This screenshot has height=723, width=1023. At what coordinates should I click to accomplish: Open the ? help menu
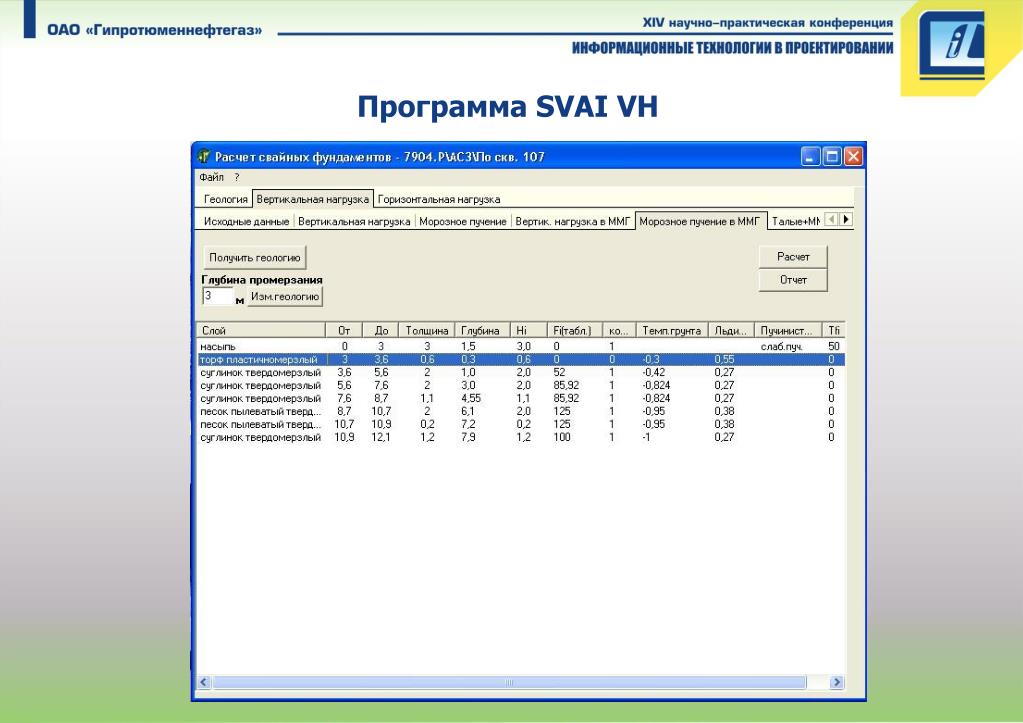pos(237,177)
